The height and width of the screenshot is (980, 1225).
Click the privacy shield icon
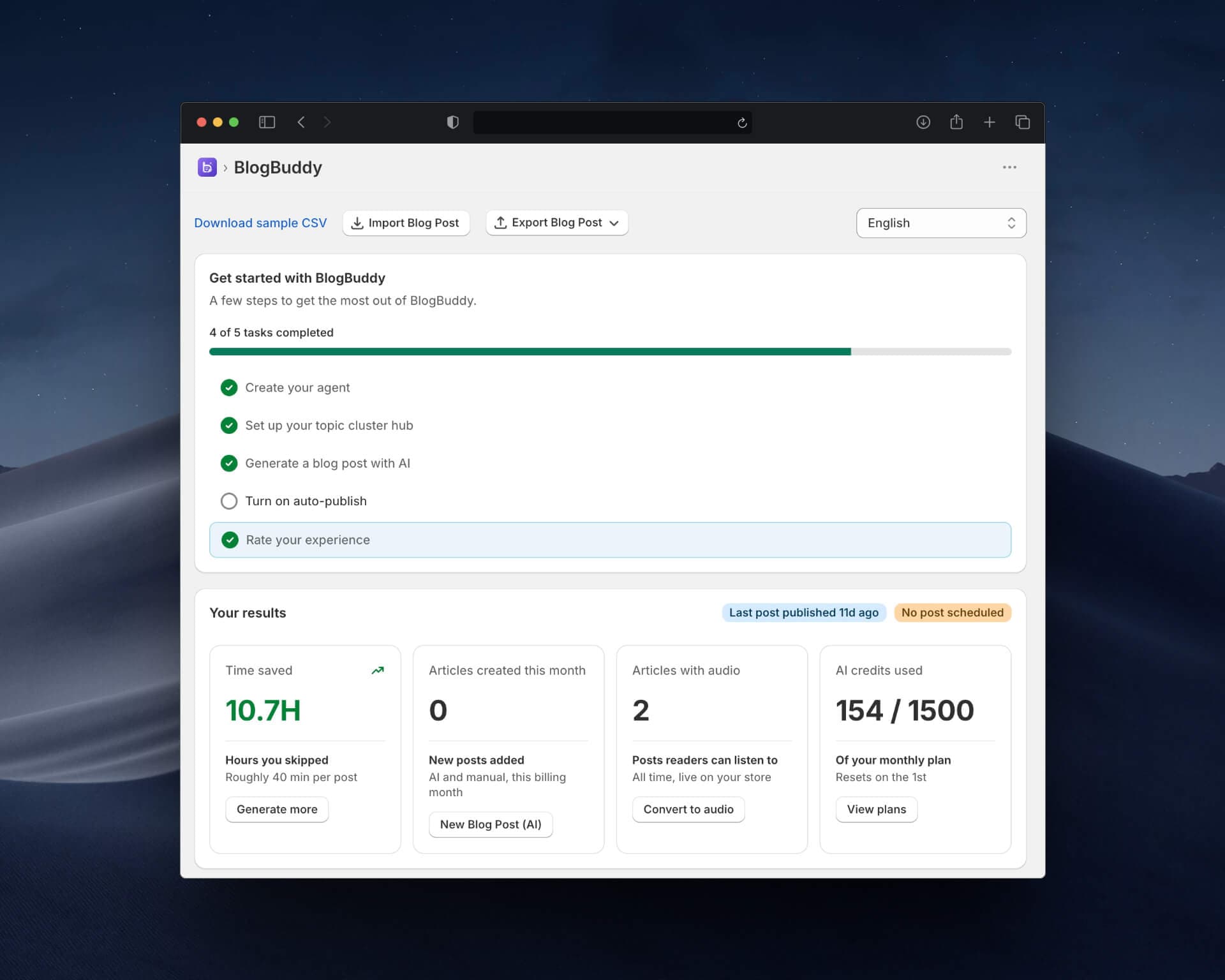(x=452, y=122)
